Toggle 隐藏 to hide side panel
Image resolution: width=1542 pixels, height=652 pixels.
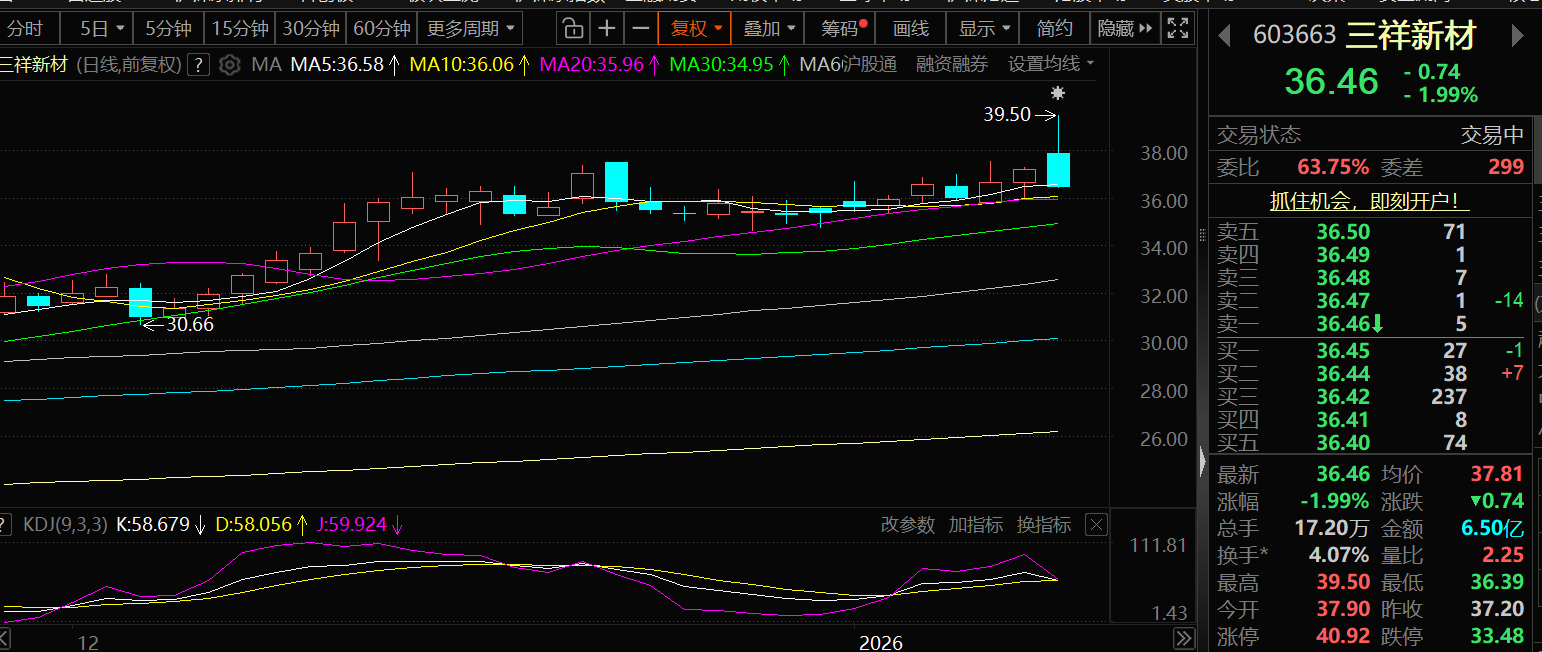click(x=1124, y=28)
